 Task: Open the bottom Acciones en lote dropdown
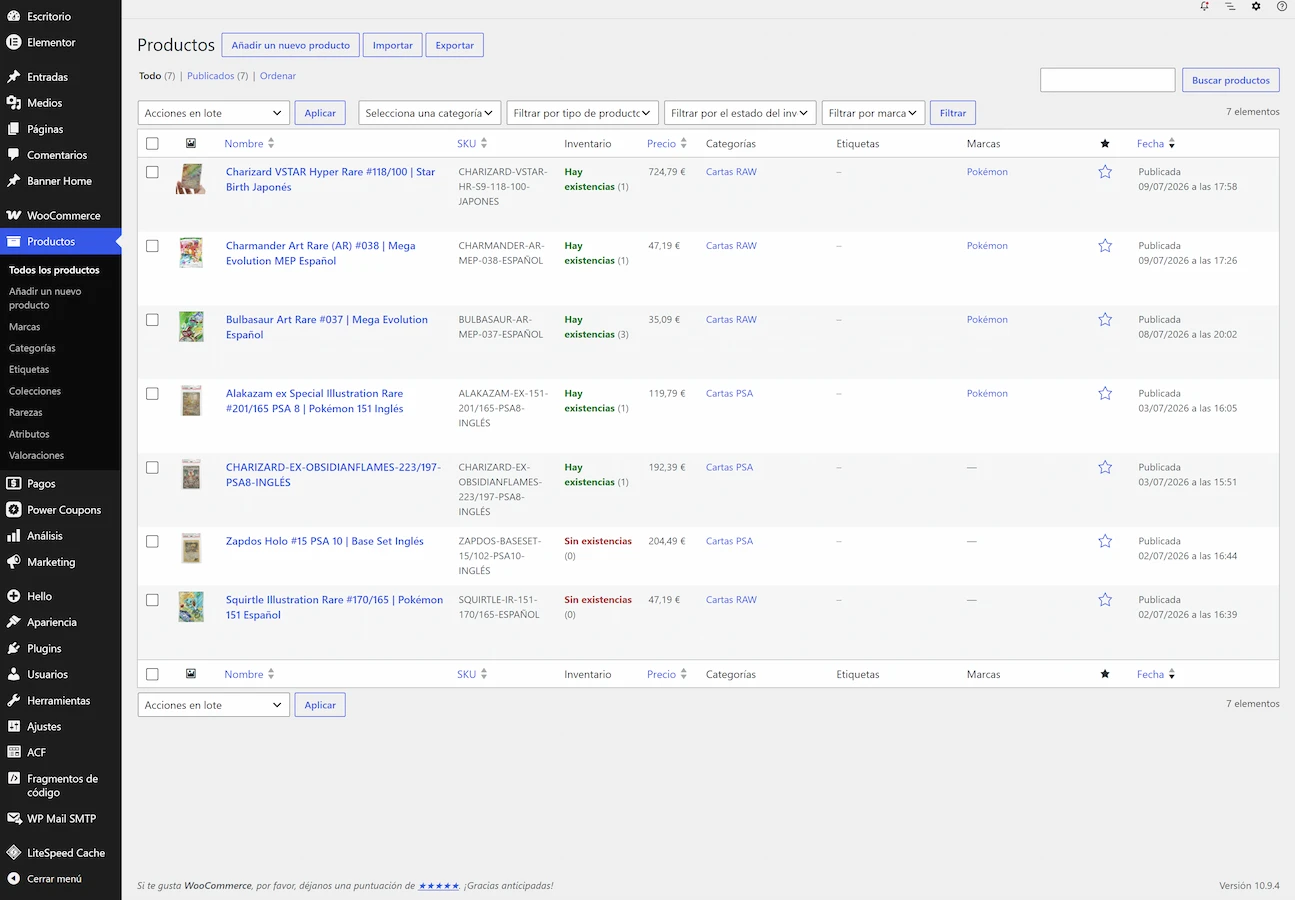pyautogui.click(x=214, y=705)
